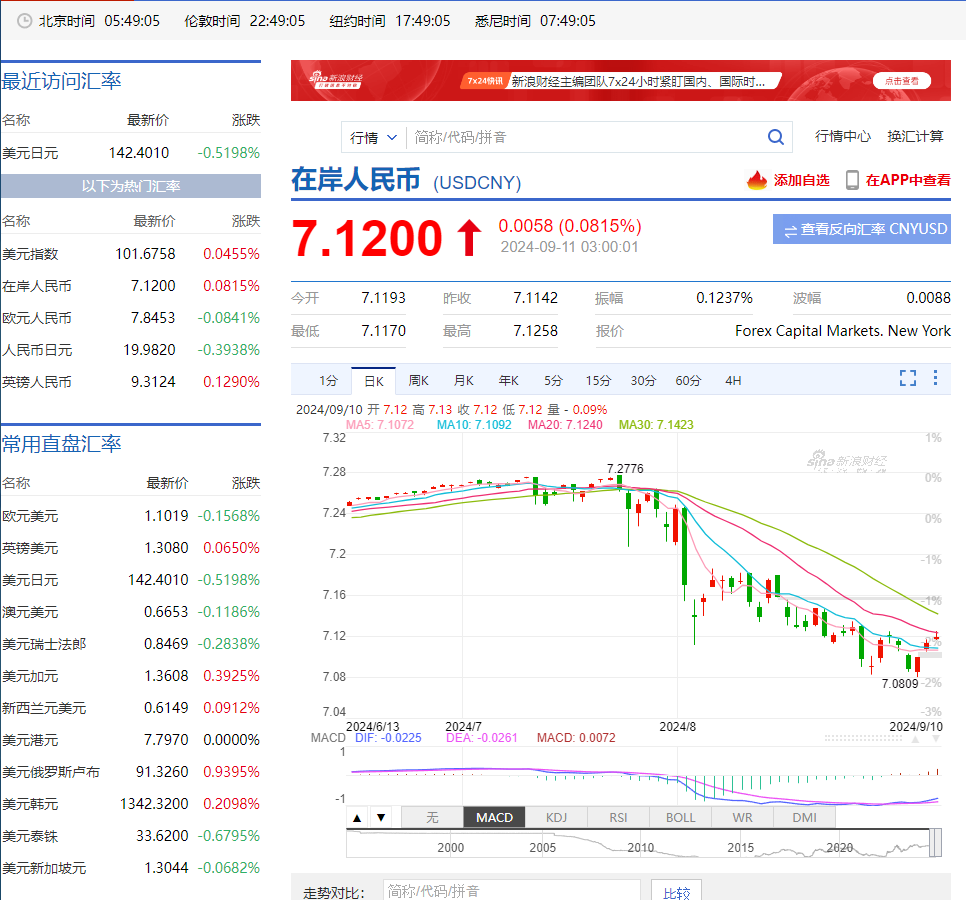Select the MACD indicator
The height and width of the screenshot is (900, 966).
[494, 817]
